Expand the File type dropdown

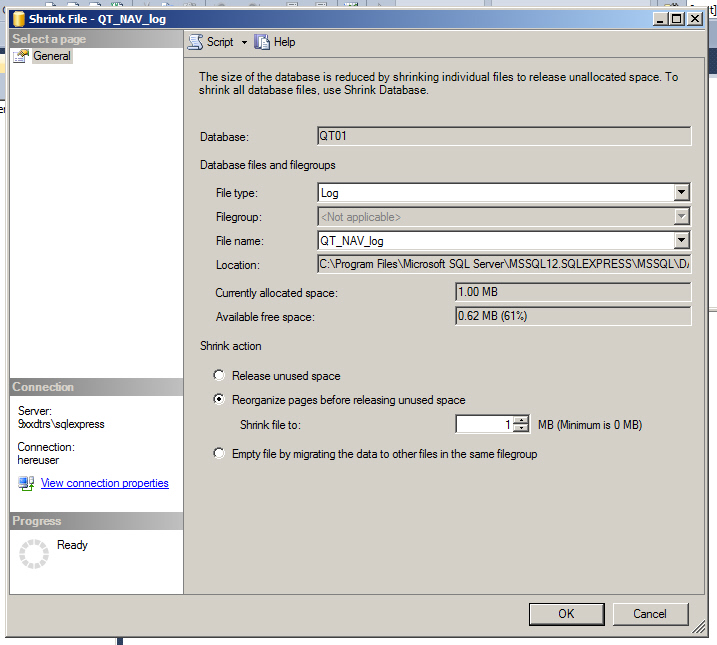(x=681, y=192)
